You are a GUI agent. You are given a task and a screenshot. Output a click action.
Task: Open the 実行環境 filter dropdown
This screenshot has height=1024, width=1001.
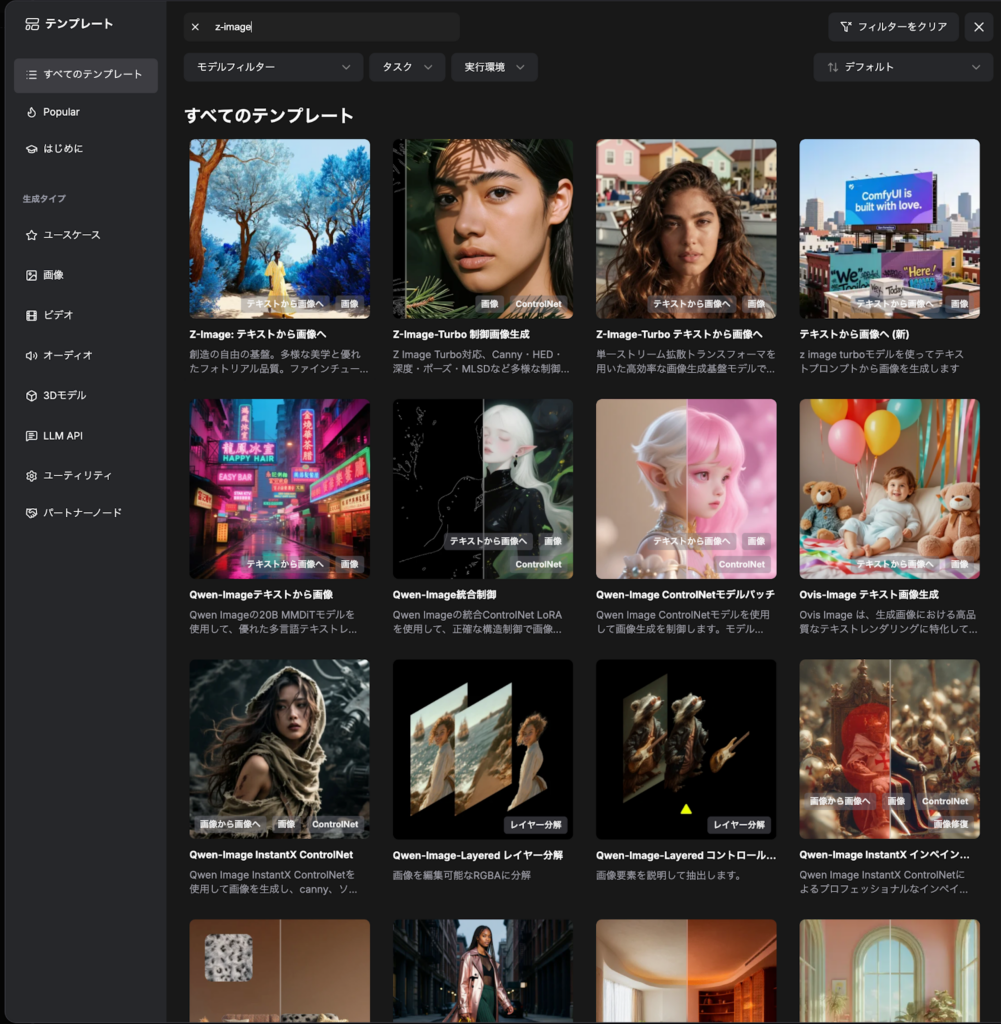494,67
